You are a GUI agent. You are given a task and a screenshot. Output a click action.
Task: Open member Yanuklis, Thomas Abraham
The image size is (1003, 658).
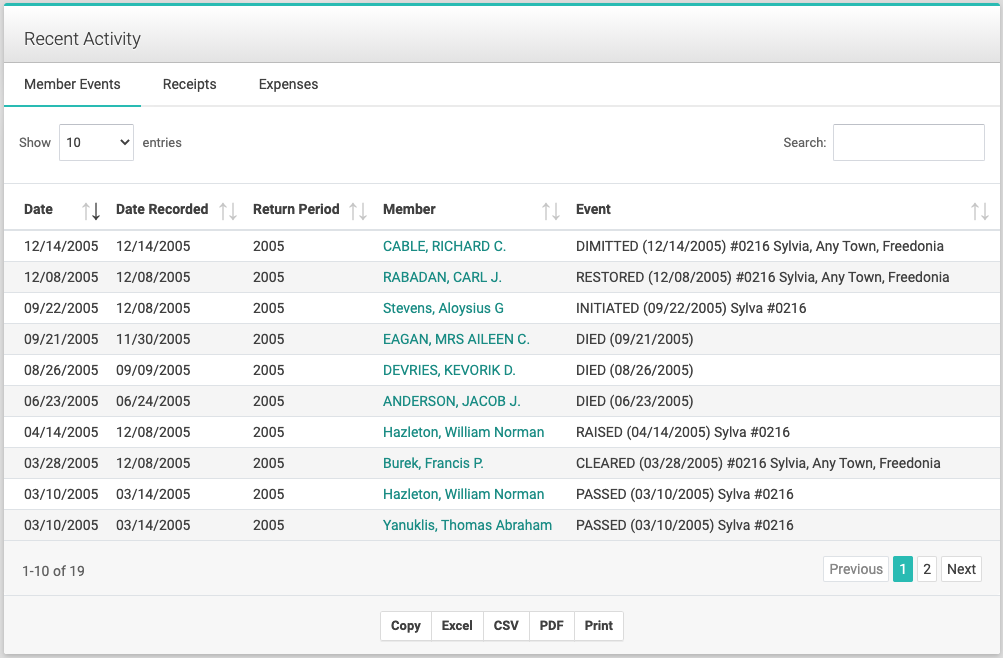[467, 526]
